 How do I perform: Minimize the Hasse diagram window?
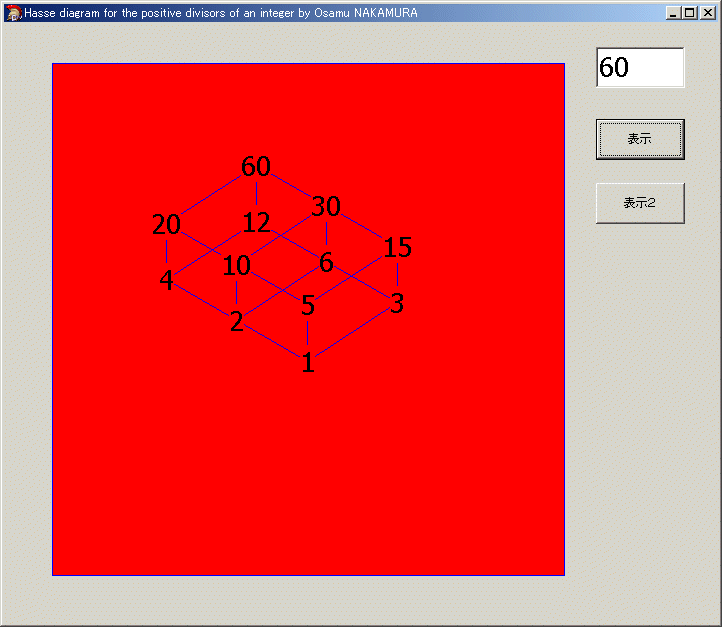[x=673, y=13]
